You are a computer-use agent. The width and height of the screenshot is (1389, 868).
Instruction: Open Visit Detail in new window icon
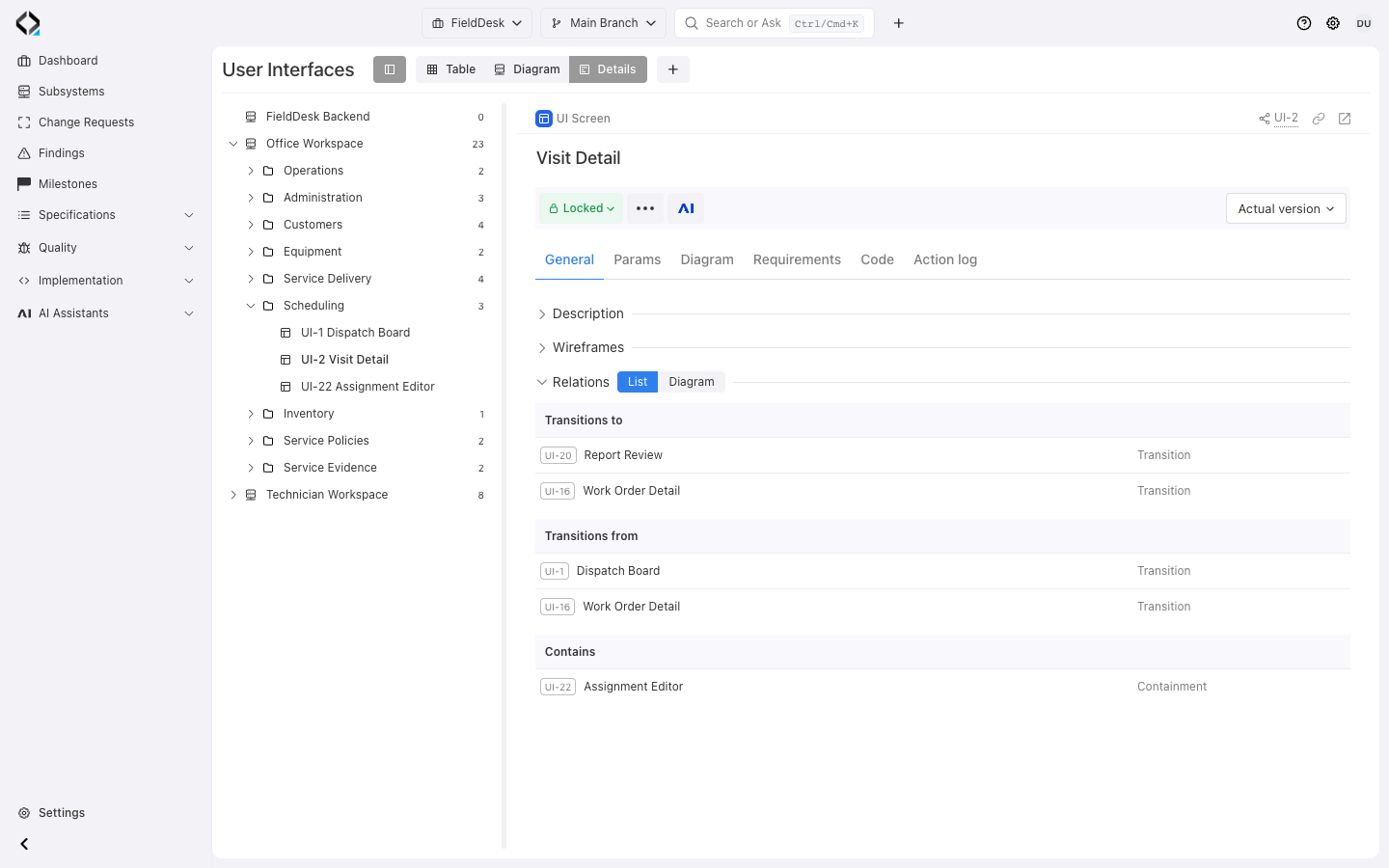pyautogui.click(x=1345, y=119)
